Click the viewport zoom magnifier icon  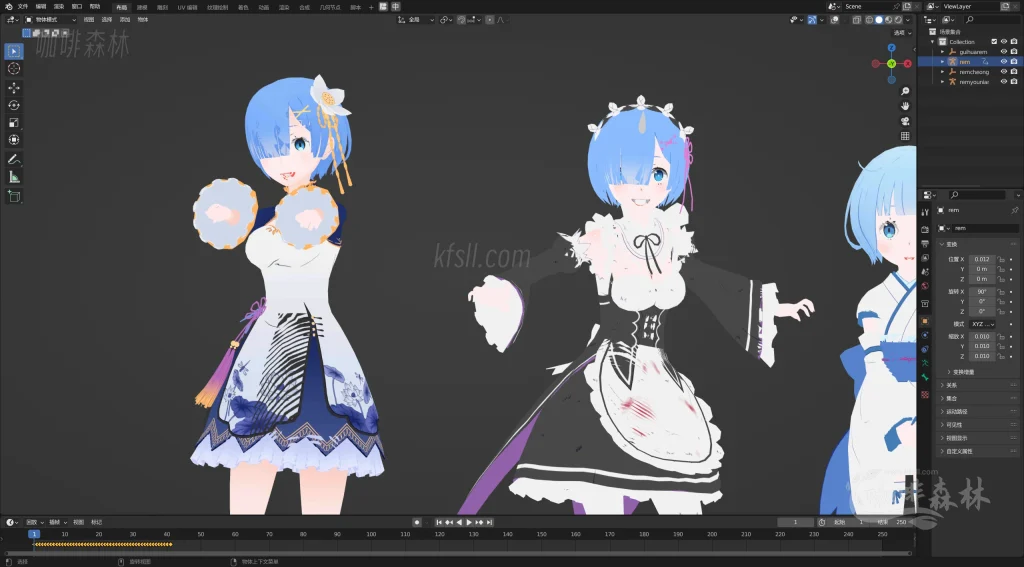pos(905,91)
